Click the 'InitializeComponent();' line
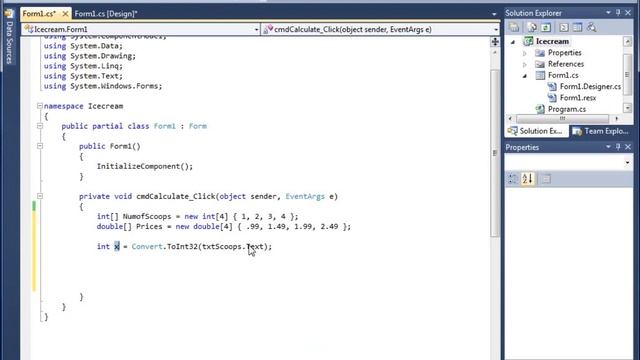The height and width of the screenshot is (360, 640). tap(144, 167)
